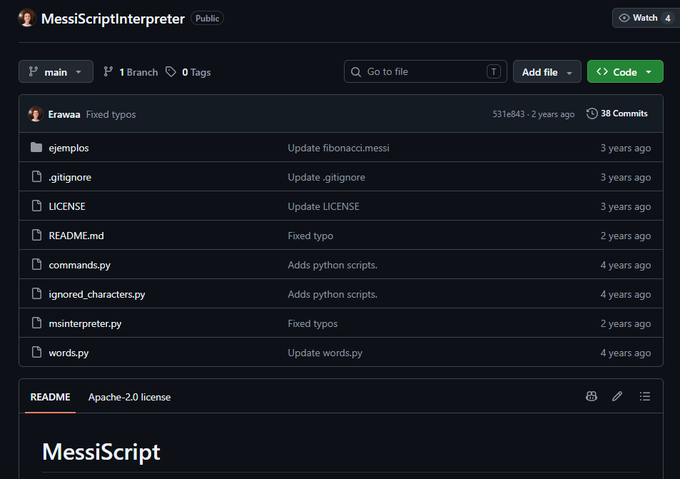680x479 pixels.
Task: Open the LICENSE file
Action: [67, 206]
